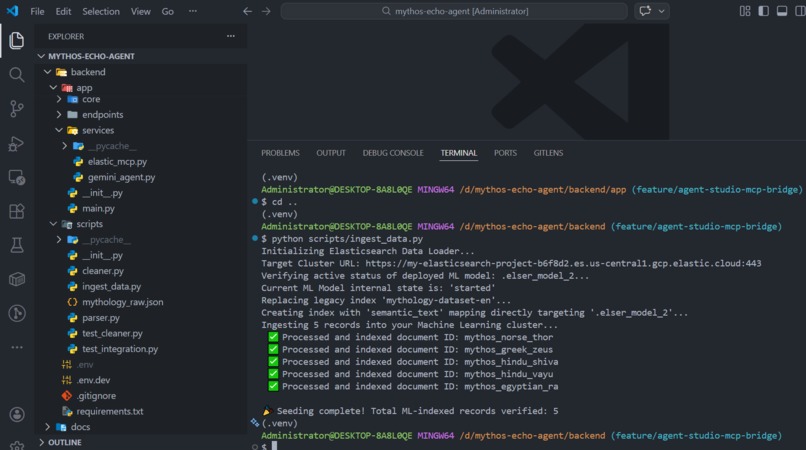Expand the core folder

140,99
